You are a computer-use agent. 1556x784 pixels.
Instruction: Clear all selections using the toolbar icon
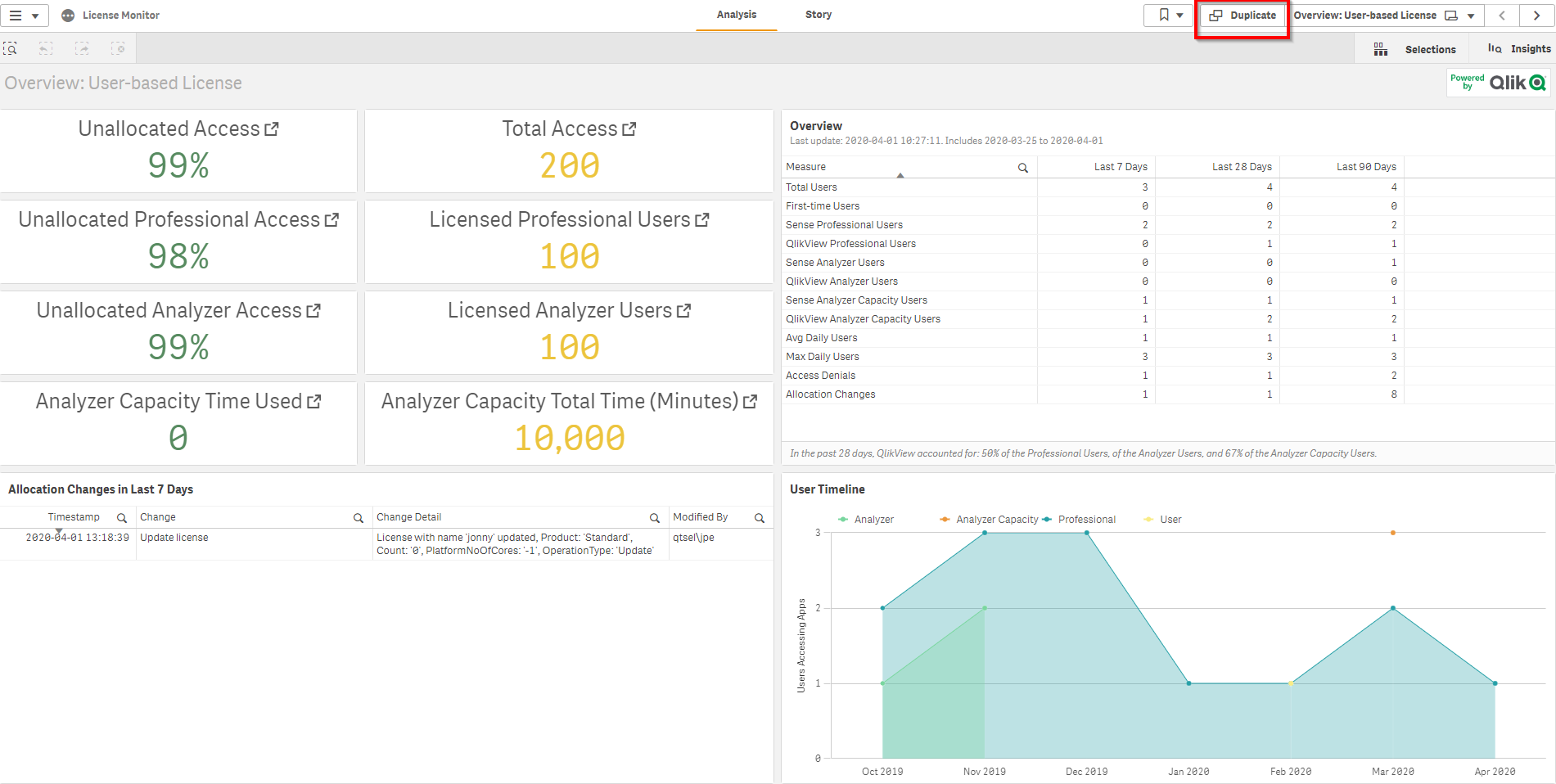click(119, 48)
